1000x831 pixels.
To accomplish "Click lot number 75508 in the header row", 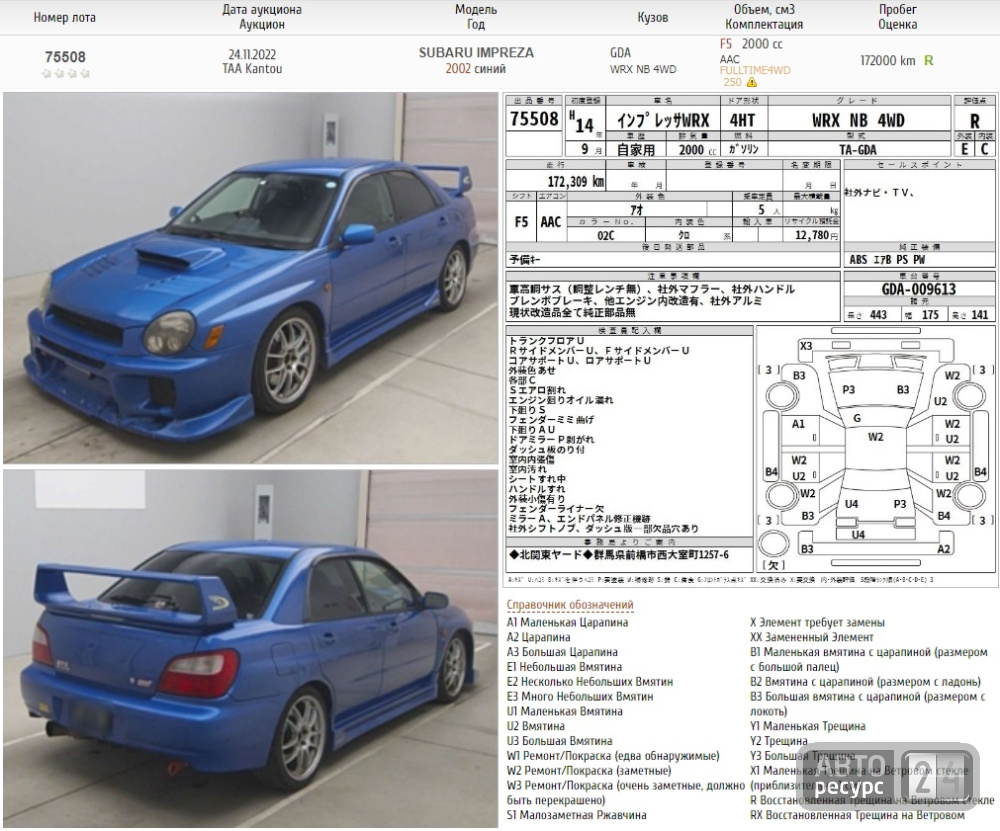I will [65, 57].
